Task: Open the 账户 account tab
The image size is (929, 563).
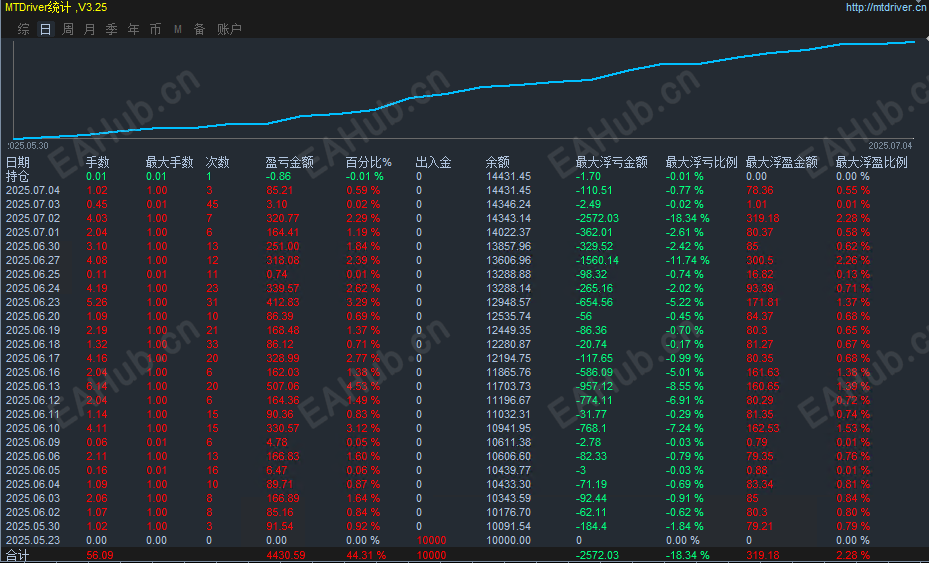Action: click(x=229, y=29)
